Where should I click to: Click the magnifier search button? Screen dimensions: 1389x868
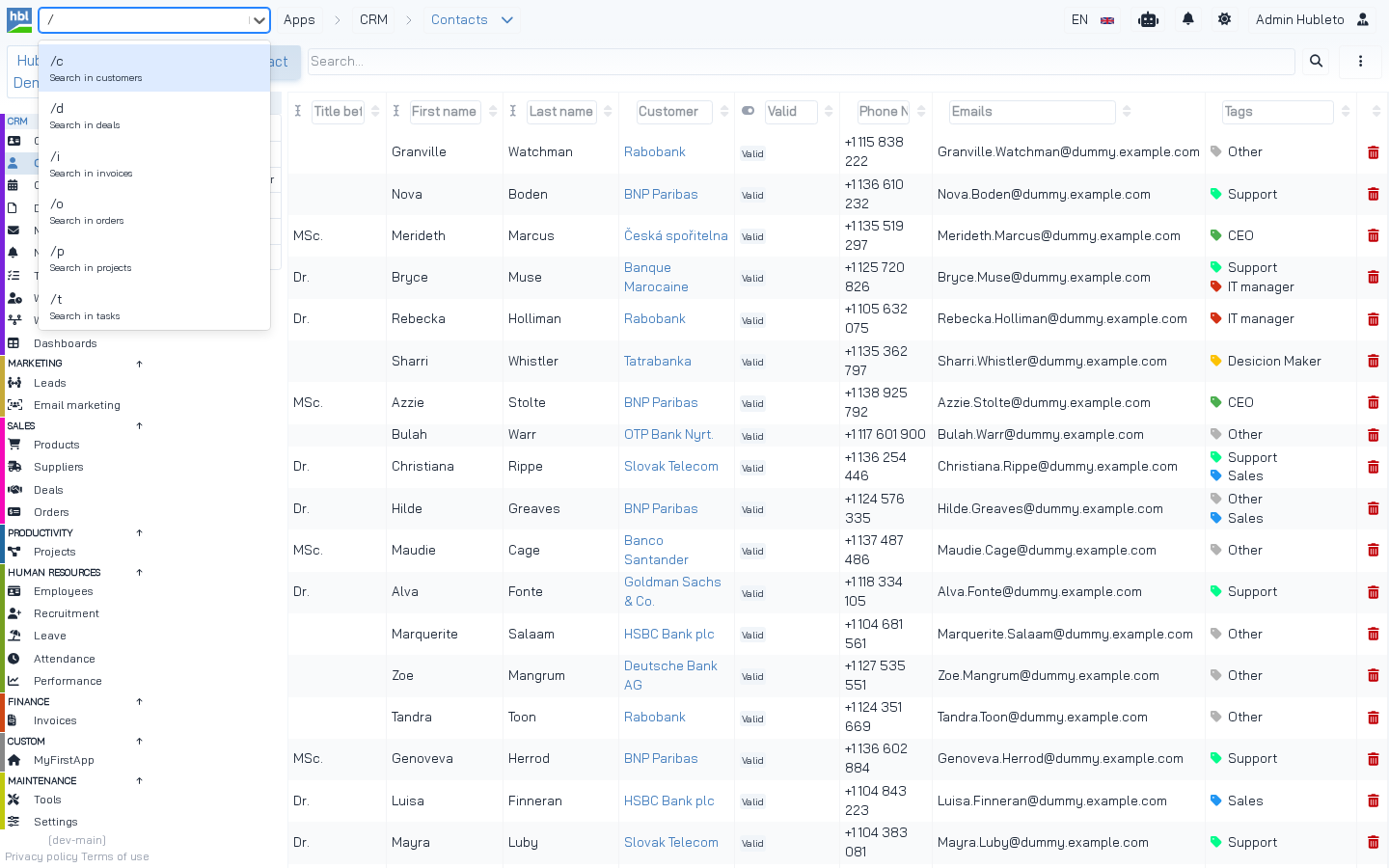point(1316,62)
